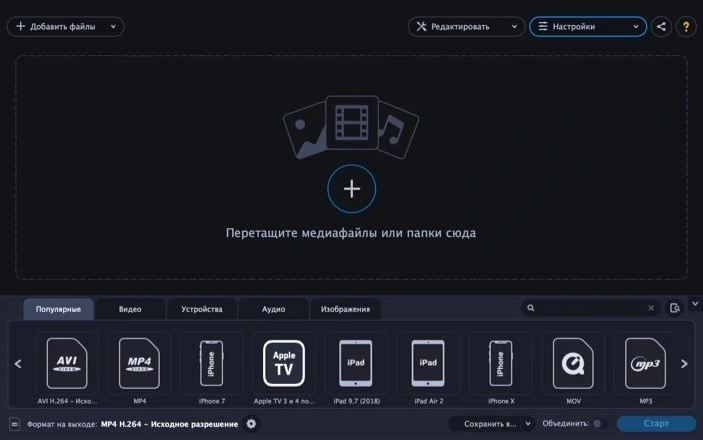Click the round plus add-media button
This screenshot has height=440, width=703.
[352, 189]
